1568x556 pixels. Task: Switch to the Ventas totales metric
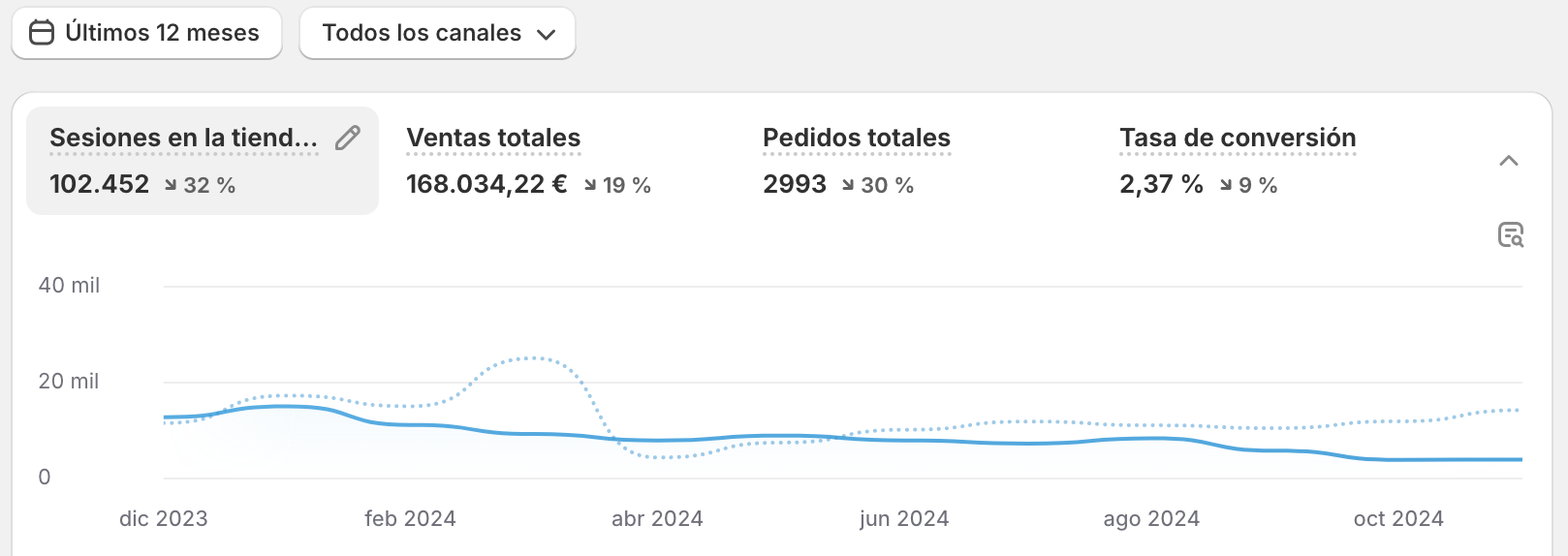(x=493, y=139)
